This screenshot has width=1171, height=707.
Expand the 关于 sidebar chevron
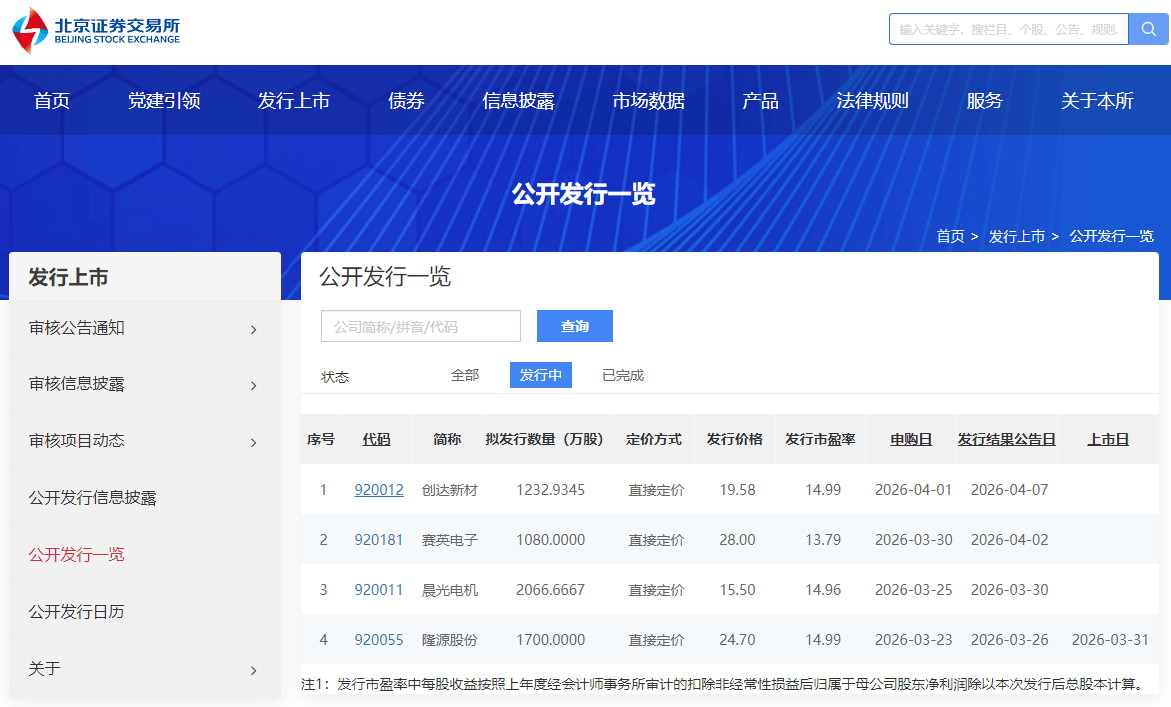coord(253,670)
